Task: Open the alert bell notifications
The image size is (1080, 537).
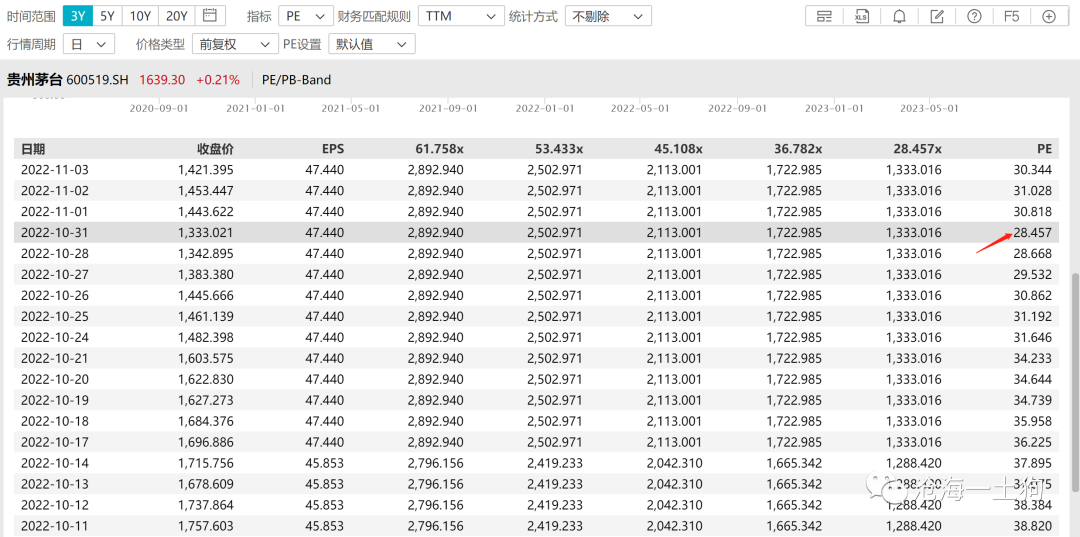Action: (899, 17)
